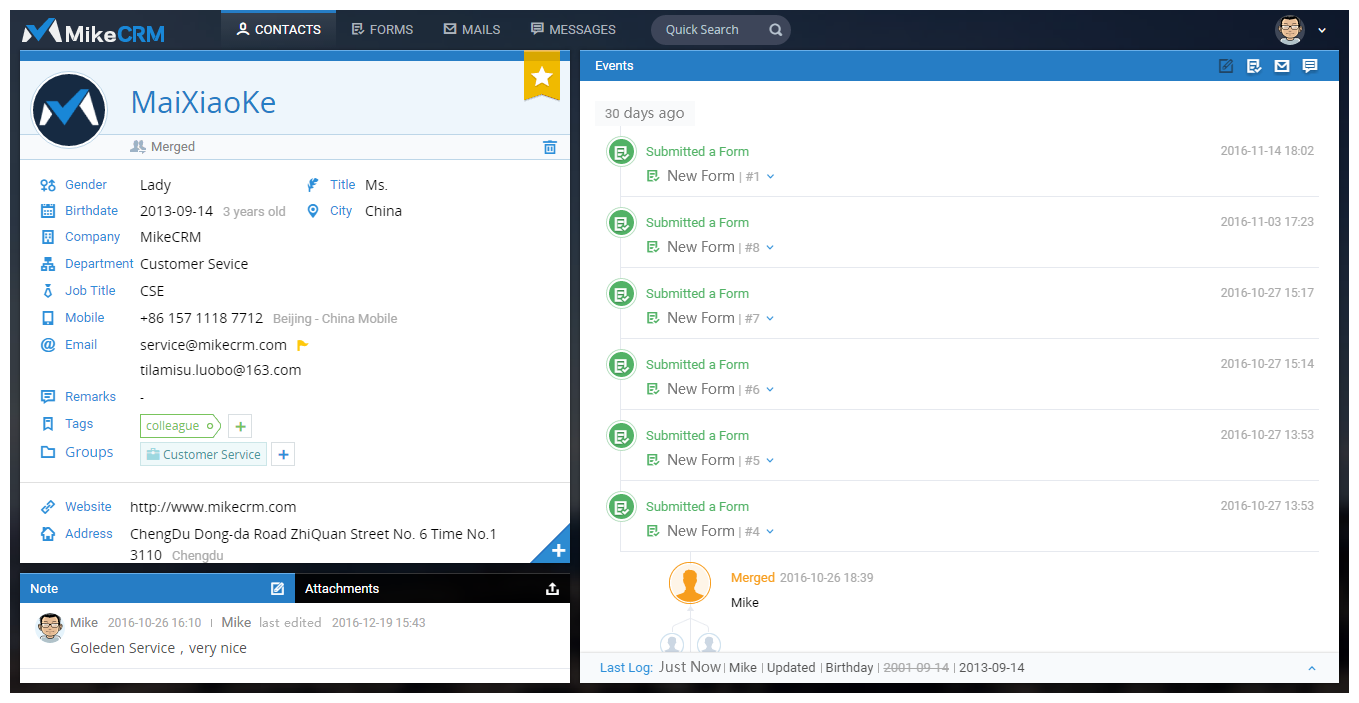This screenshot has height=703, width=1359.
Task: Focus the Quick Search field
Action: click(720, 30)
